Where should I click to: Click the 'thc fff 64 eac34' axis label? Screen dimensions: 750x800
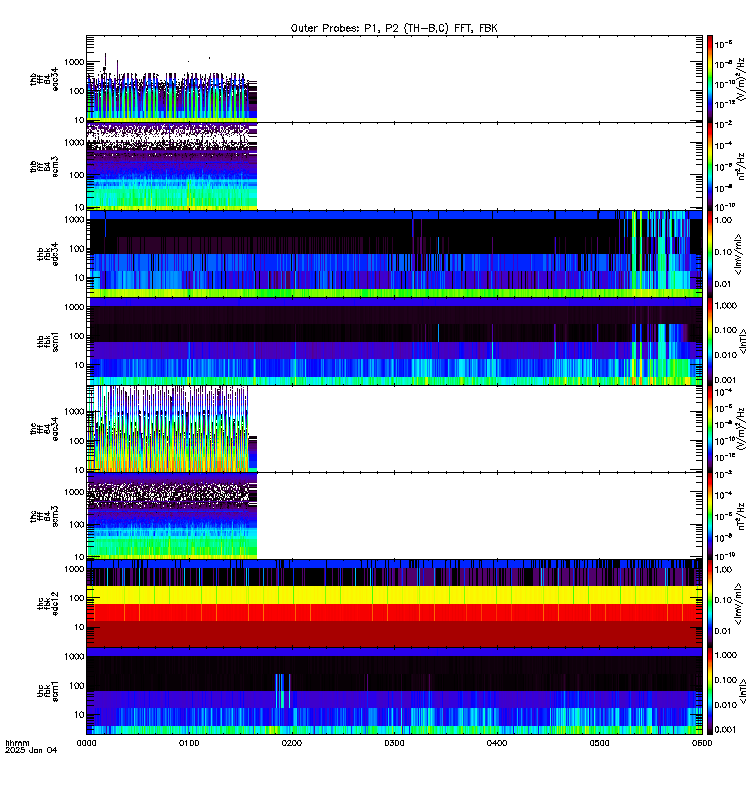tap(44, 429)
